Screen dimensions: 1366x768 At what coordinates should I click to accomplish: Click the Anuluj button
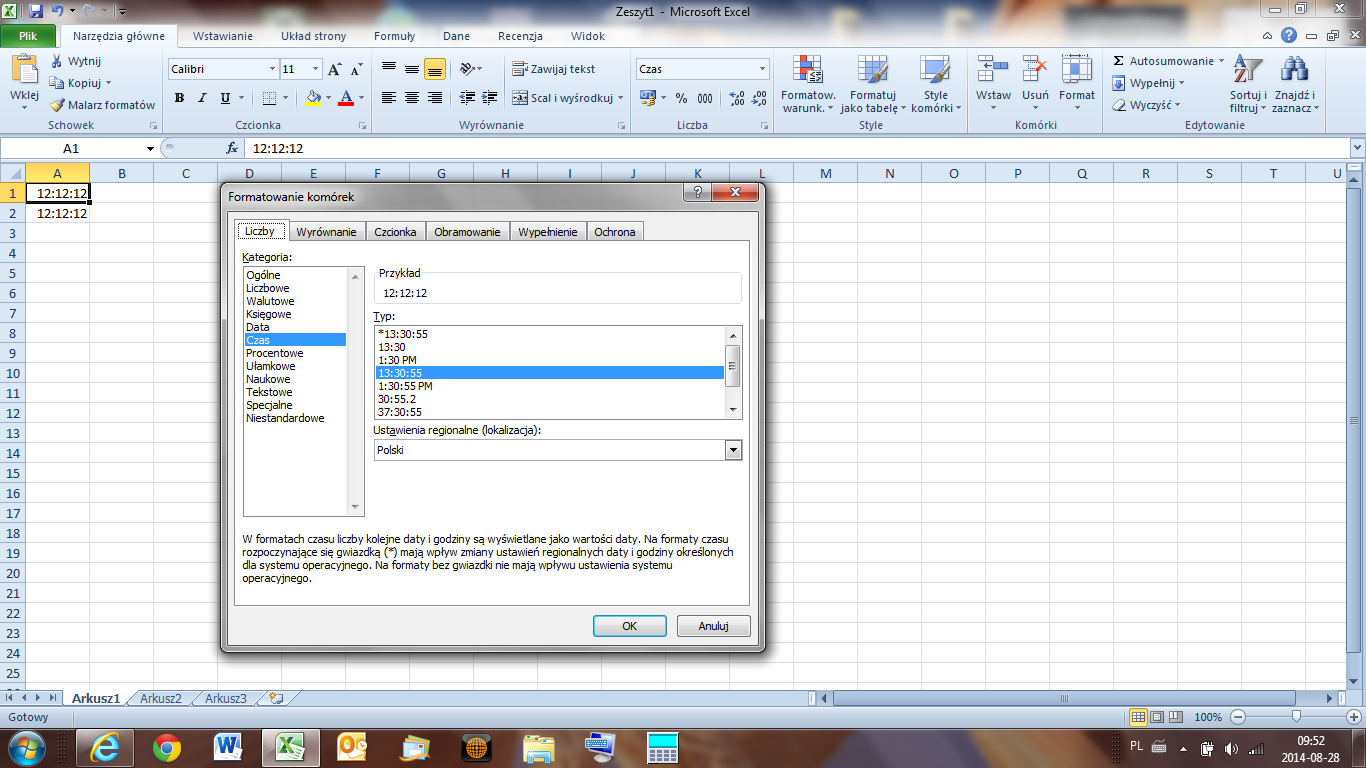click(x=713, y=625)
